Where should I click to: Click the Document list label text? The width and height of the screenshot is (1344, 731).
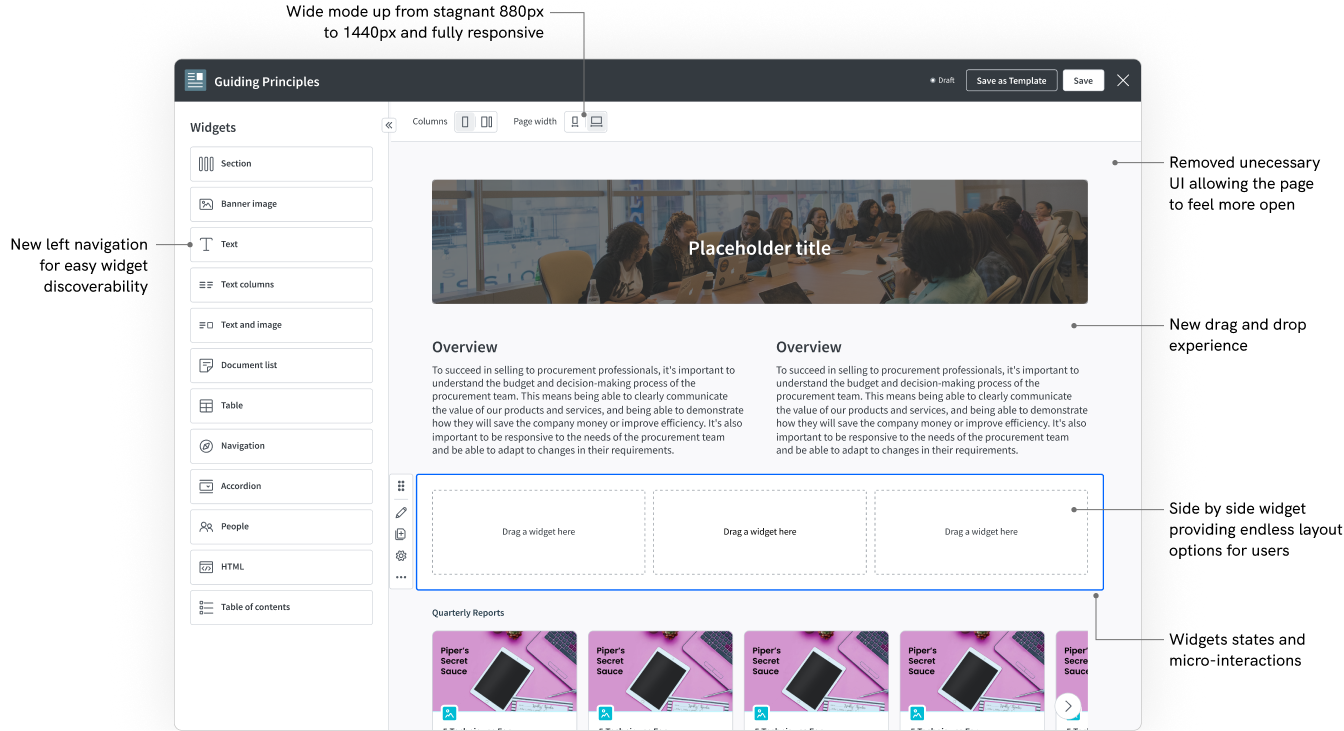(249, 365)
